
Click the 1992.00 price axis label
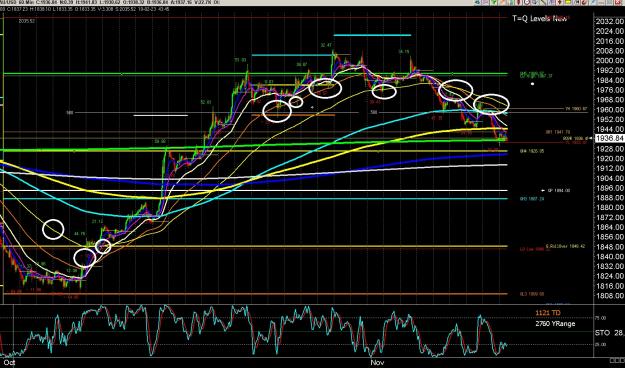tap(609, 71)
